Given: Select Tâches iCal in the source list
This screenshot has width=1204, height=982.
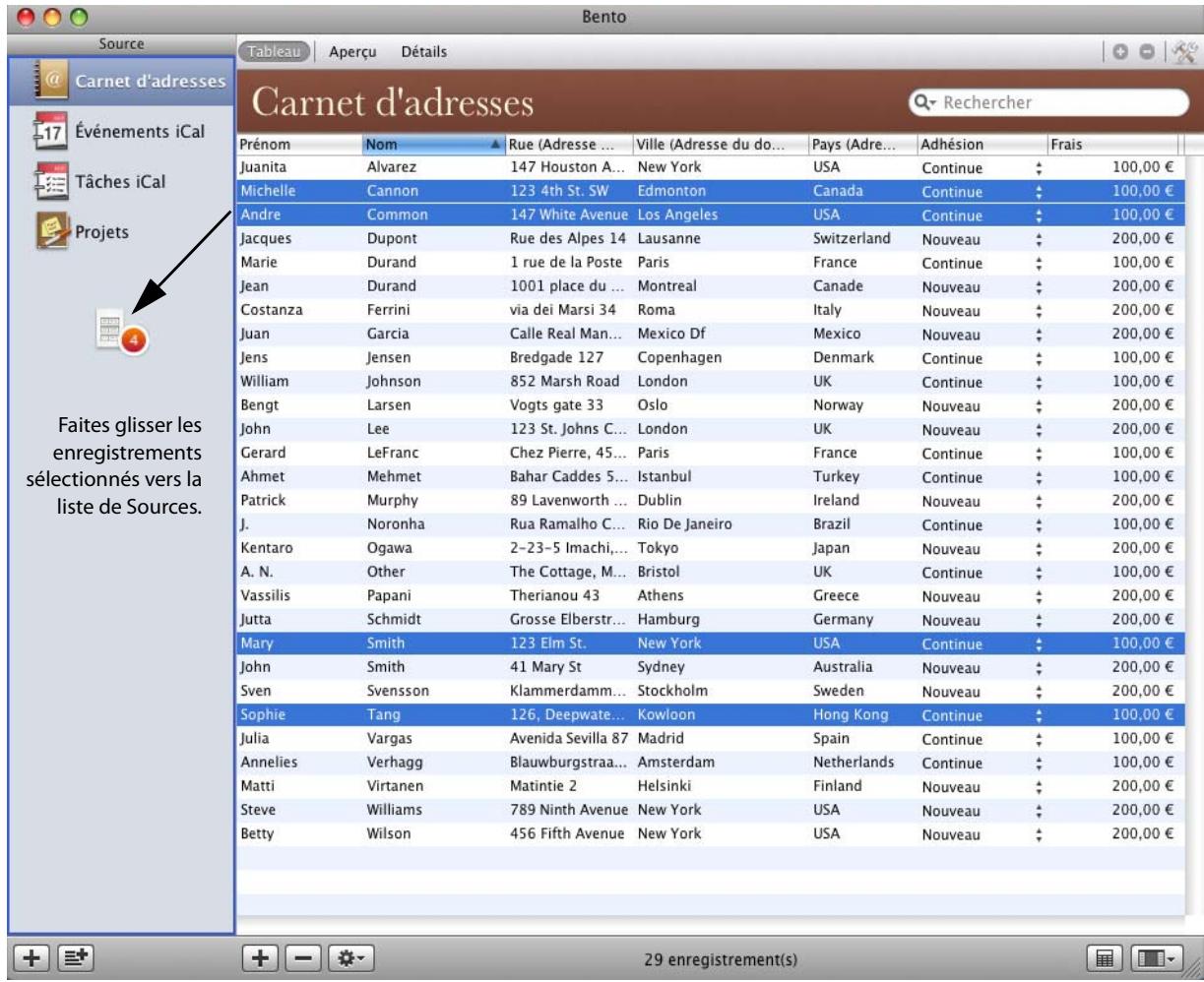Looking at the screenshot, I should [120, 181].
